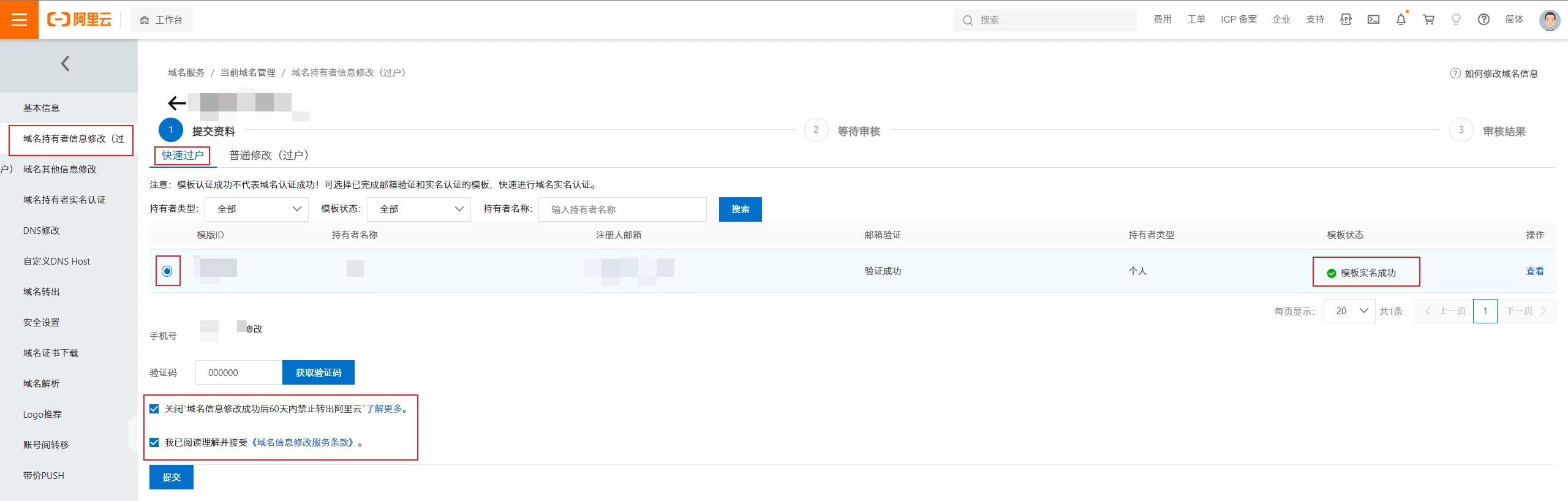Click 上一页 pagination button
Viewport: 1568px width, 501px height.
tap(1444, 311)
